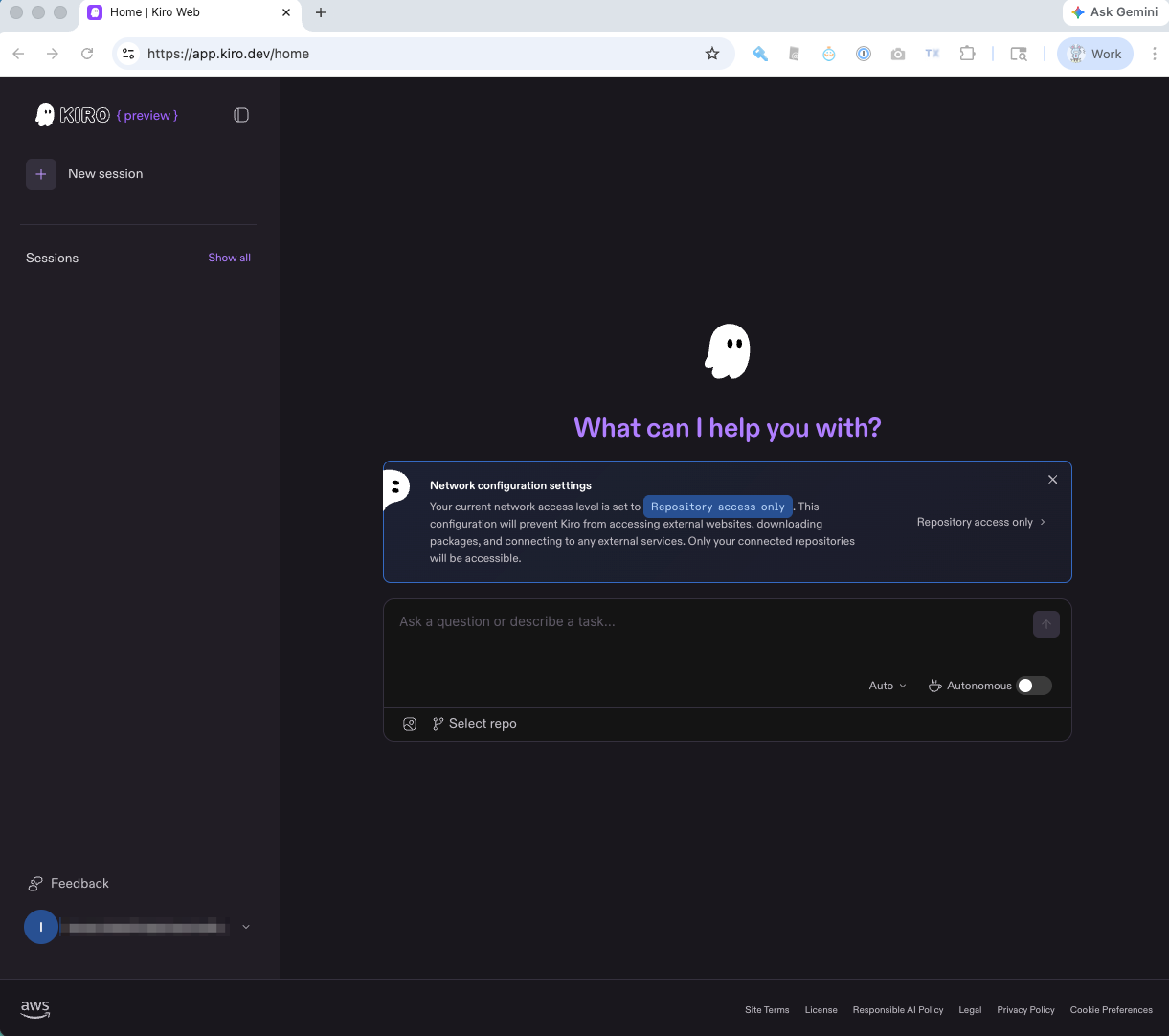Open the License footer link
This screenshot has width=1169, height=1036.
tap(821, 1010)
